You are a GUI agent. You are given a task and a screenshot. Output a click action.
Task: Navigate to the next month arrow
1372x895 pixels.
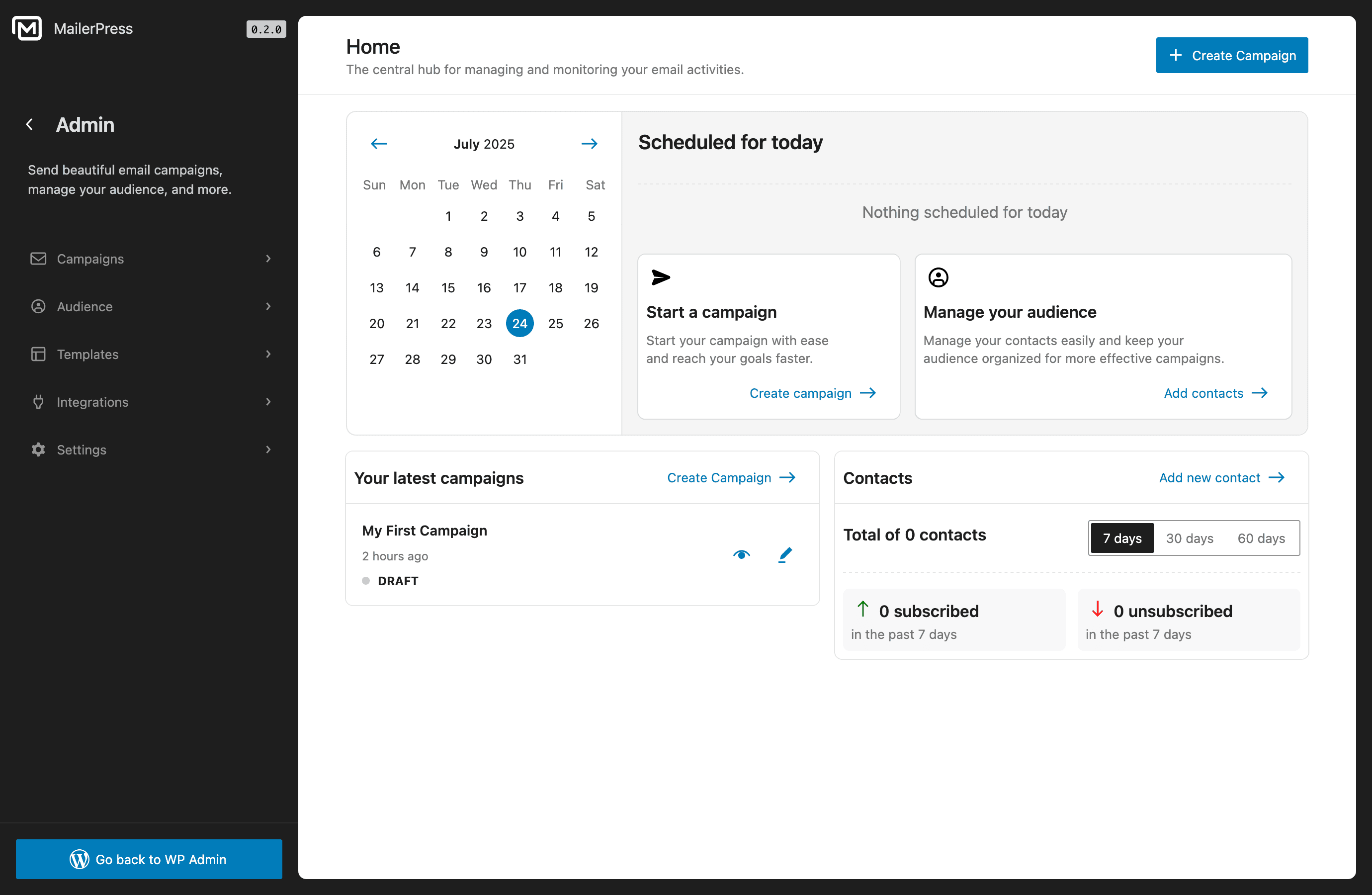(589, 144)
